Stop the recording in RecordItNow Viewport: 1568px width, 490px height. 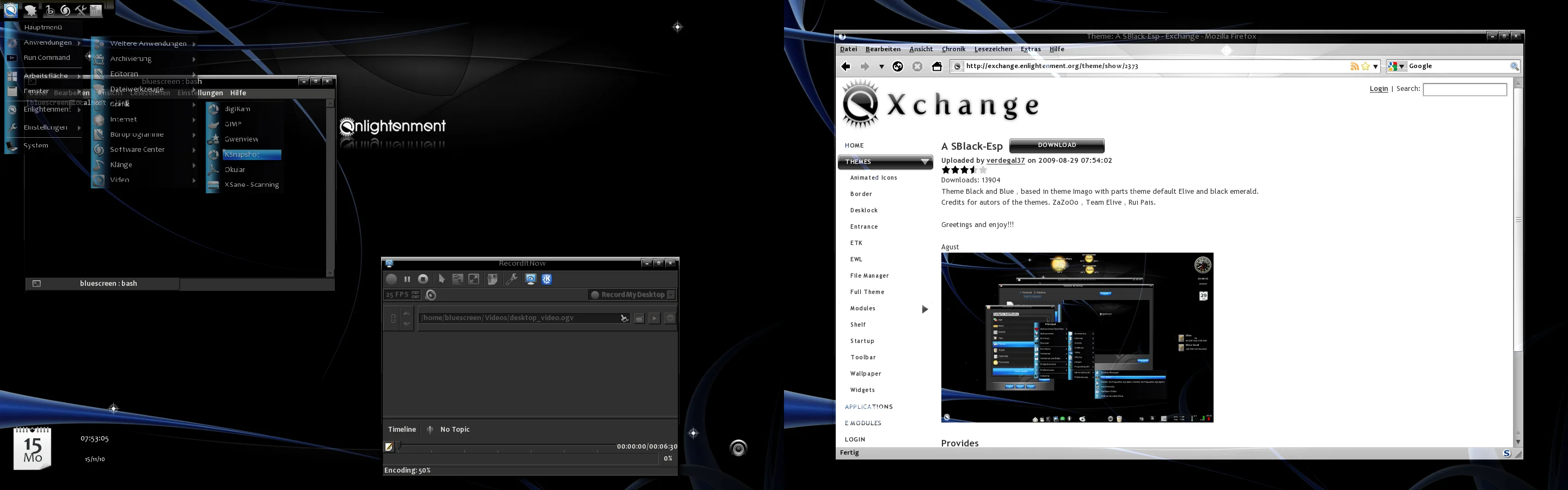tap(423, 279)
